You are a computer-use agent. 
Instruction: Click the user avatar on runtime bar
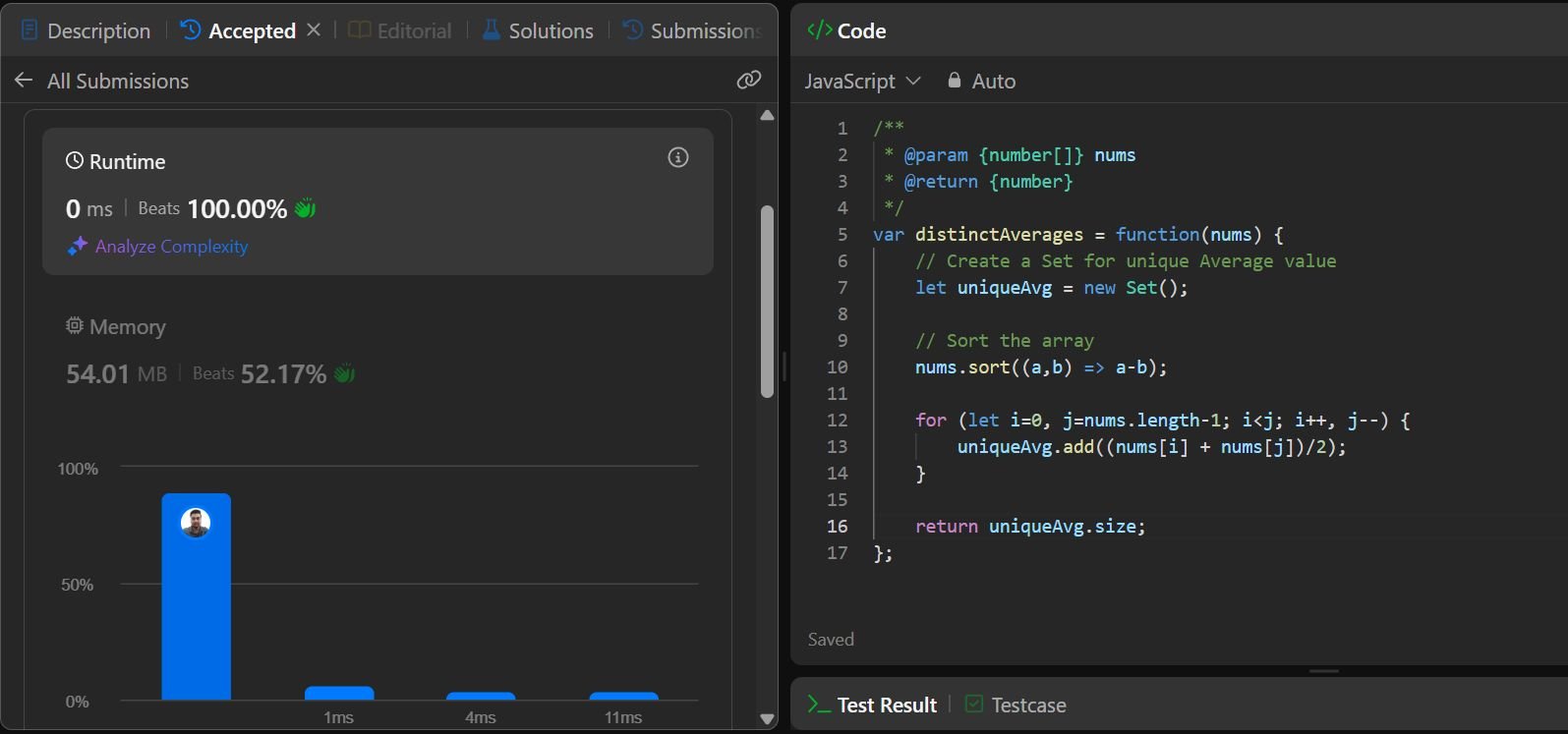tap(196, 523)
